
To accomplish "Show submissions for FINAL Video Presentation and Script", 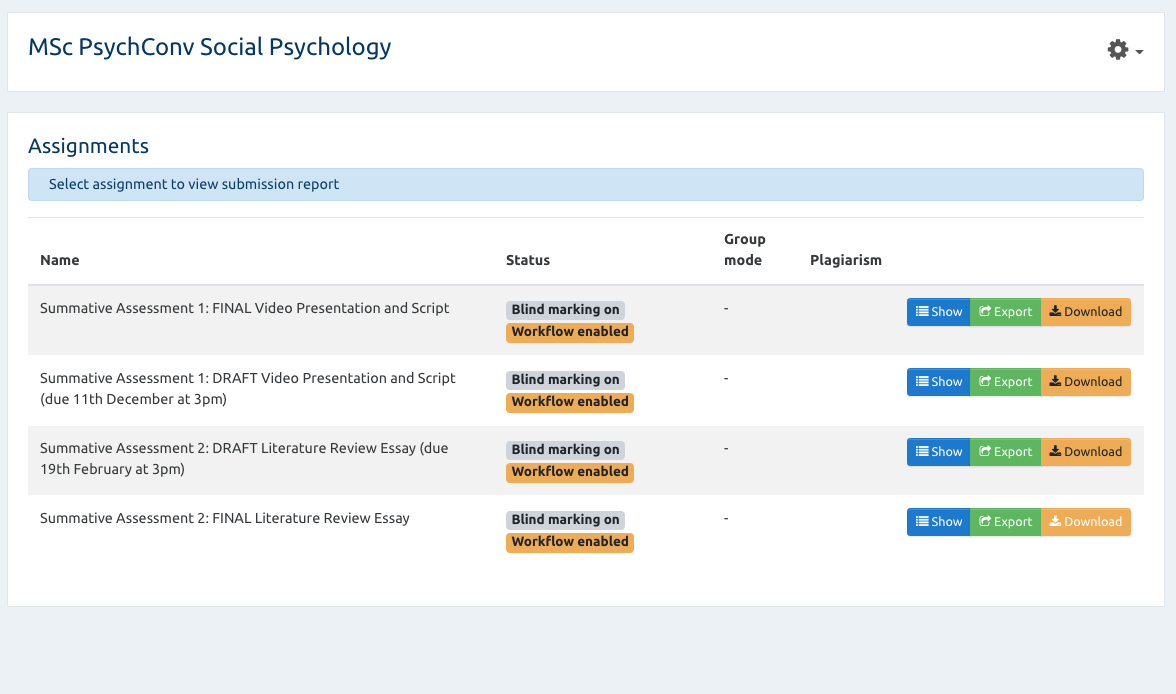I will [x=938, y=312].
